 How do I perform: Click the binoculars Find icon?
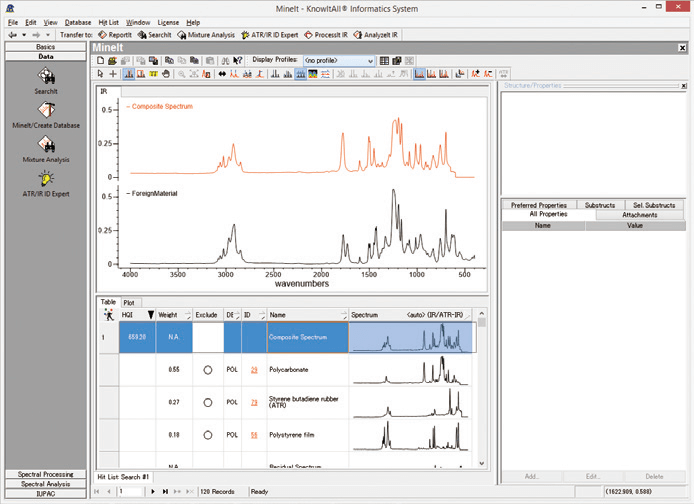click(225, 61)
